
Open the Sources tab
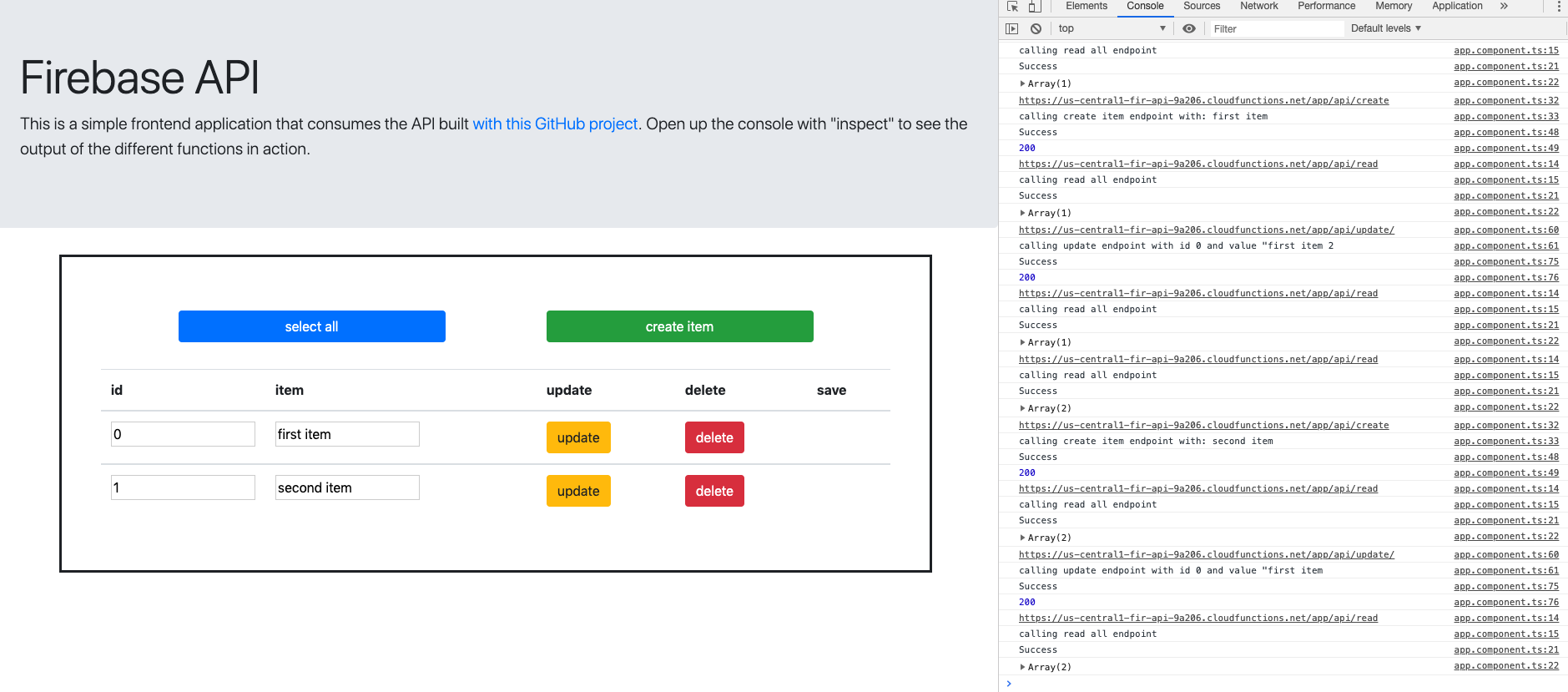(1202, 6)
